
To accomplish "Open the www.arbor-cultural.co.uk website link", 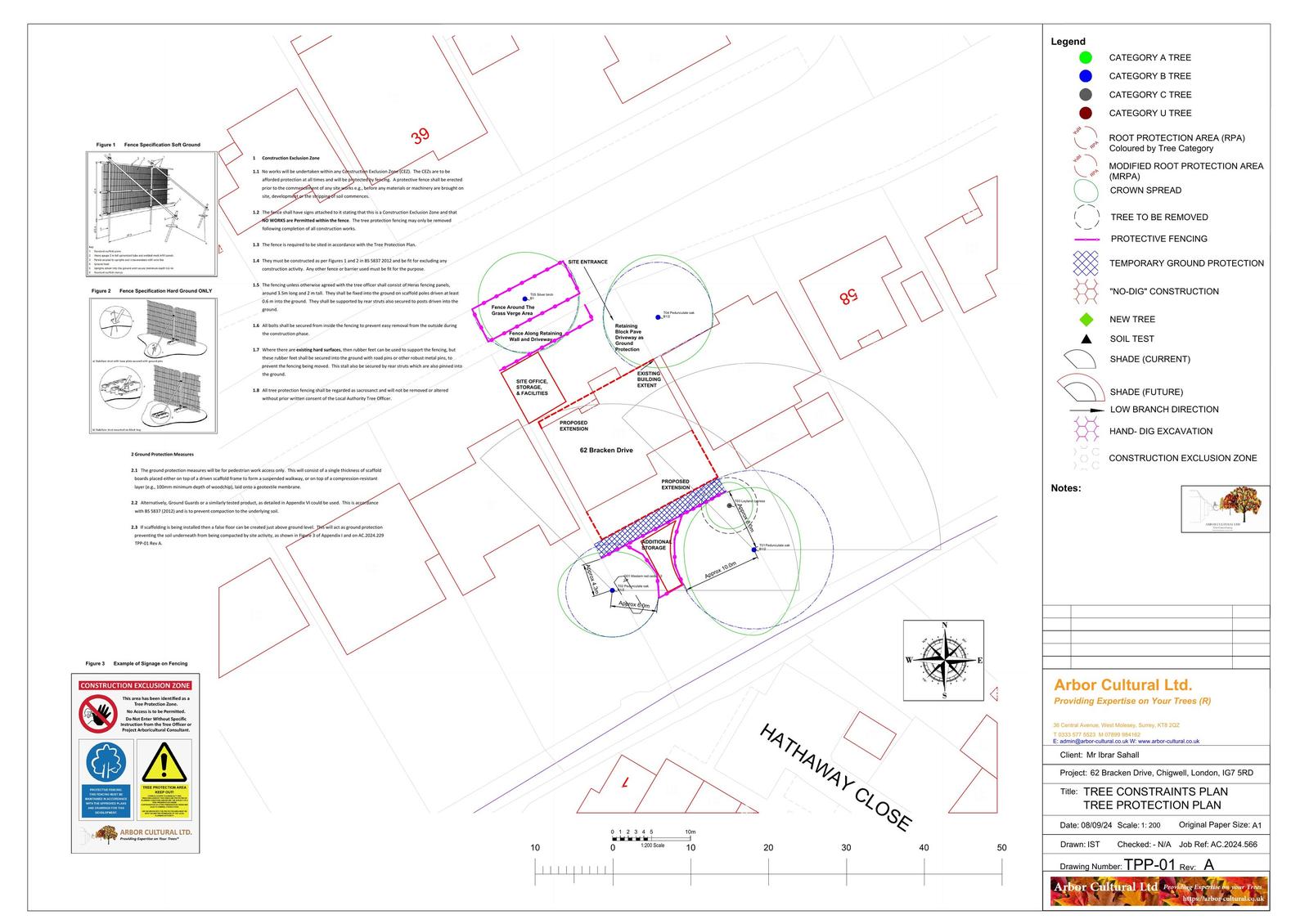I will pyautogui.click(x=1169, y=741).
